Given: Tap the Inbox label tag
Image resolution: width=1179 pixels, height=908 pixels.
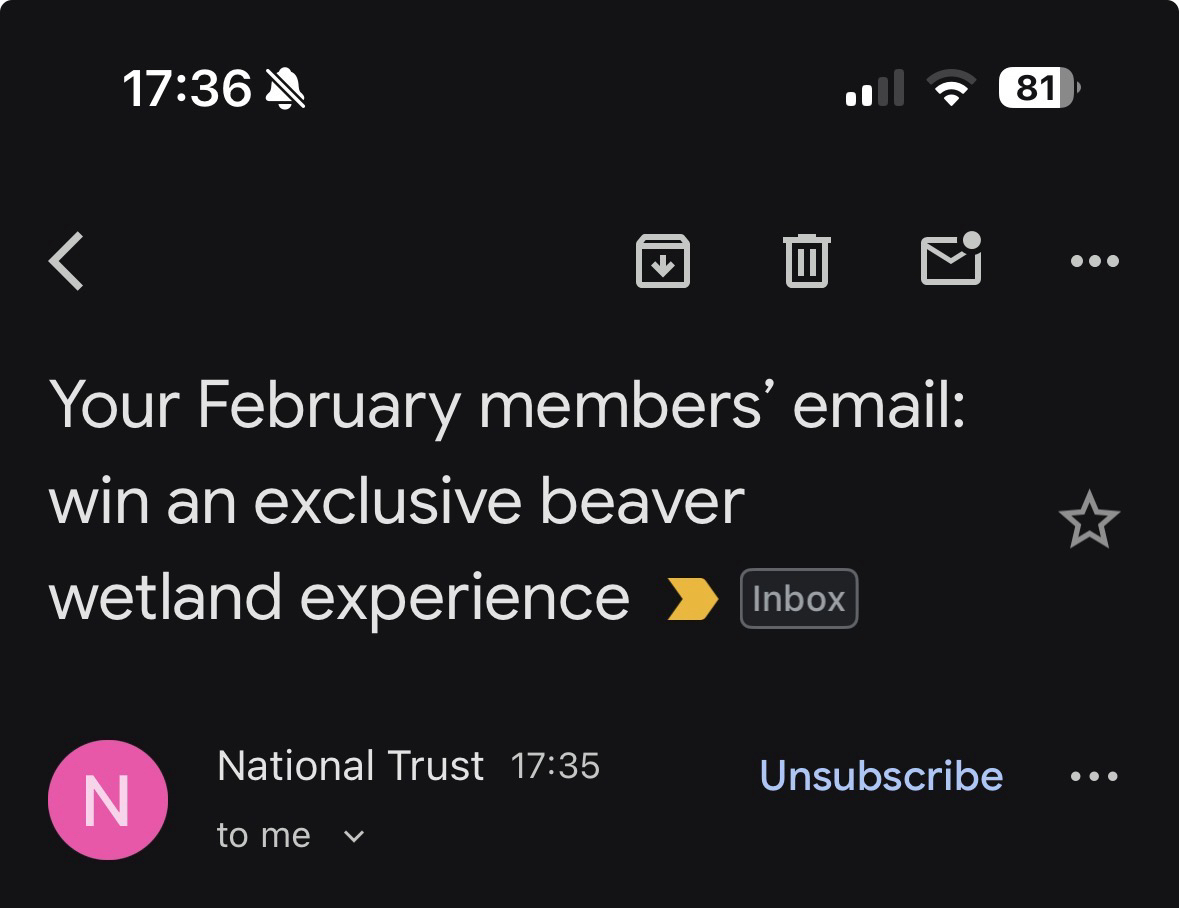Looking at the screenshot, I should pos(798,599).
